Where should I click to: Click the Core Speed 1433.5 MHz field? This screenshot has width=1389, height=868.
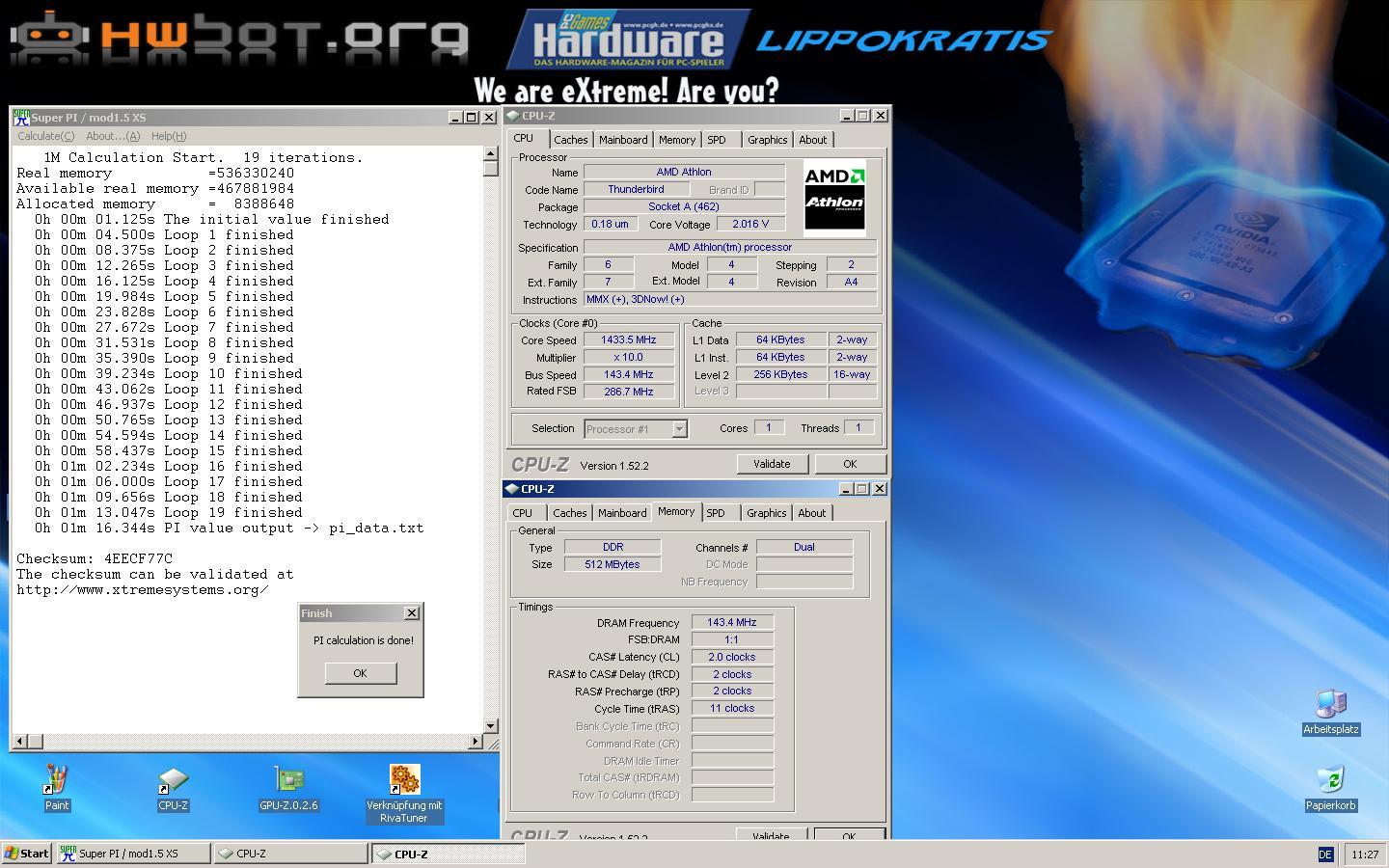tap(629, 339)
